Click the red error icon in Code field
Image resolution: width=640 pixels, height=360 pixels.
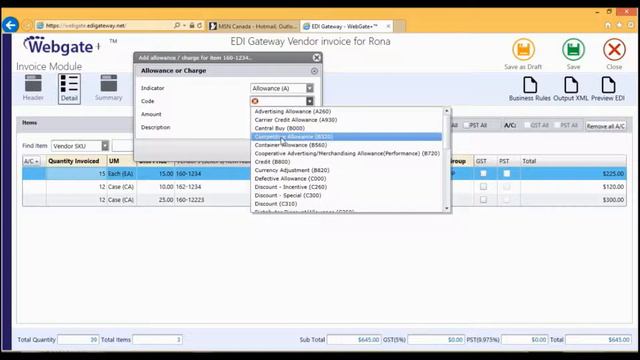(x=255, y=101)
